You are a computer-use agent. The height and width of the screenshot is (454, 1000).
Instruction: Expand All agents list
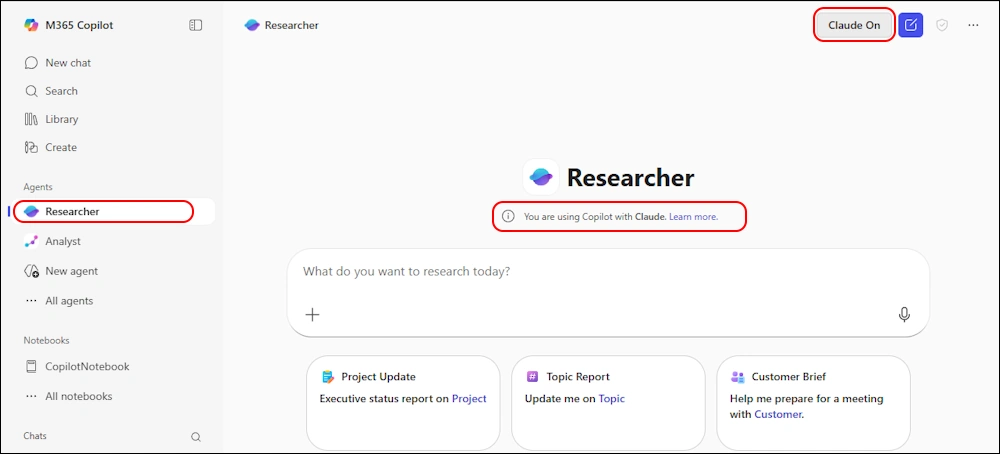click(x=68, y=301)
